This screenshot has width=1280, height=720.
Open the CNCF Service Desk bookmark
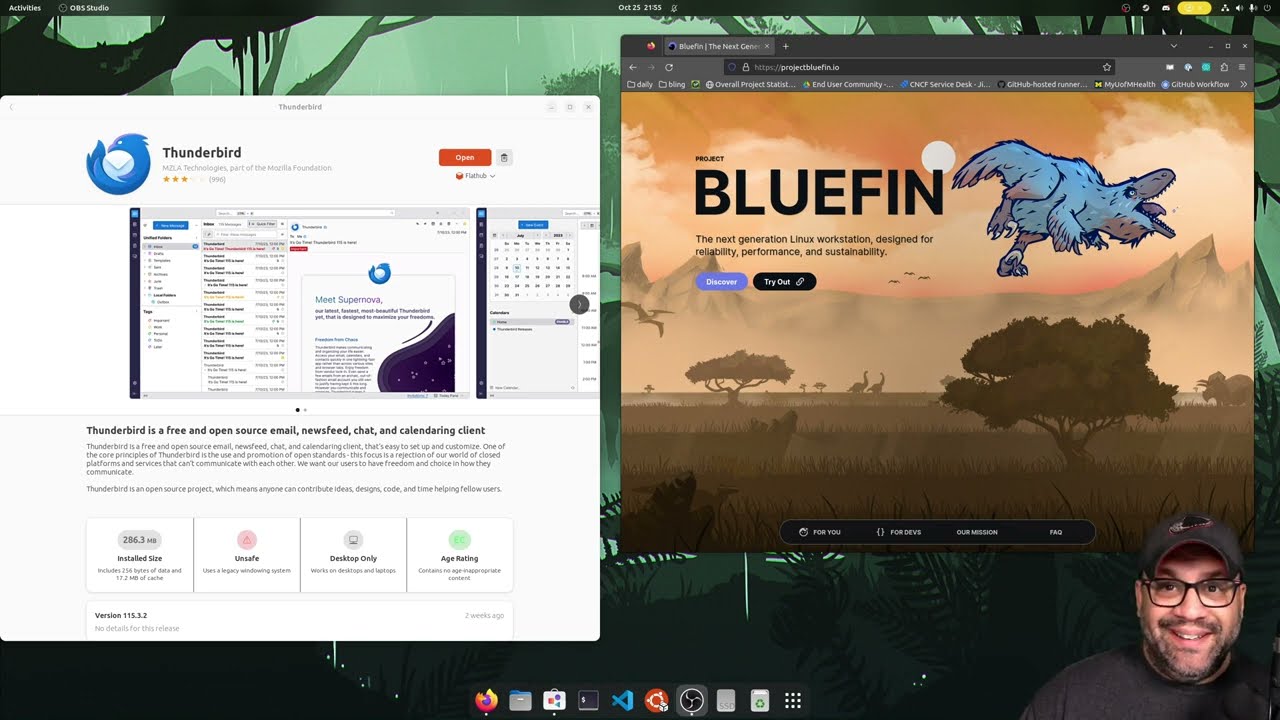(945, 85)
